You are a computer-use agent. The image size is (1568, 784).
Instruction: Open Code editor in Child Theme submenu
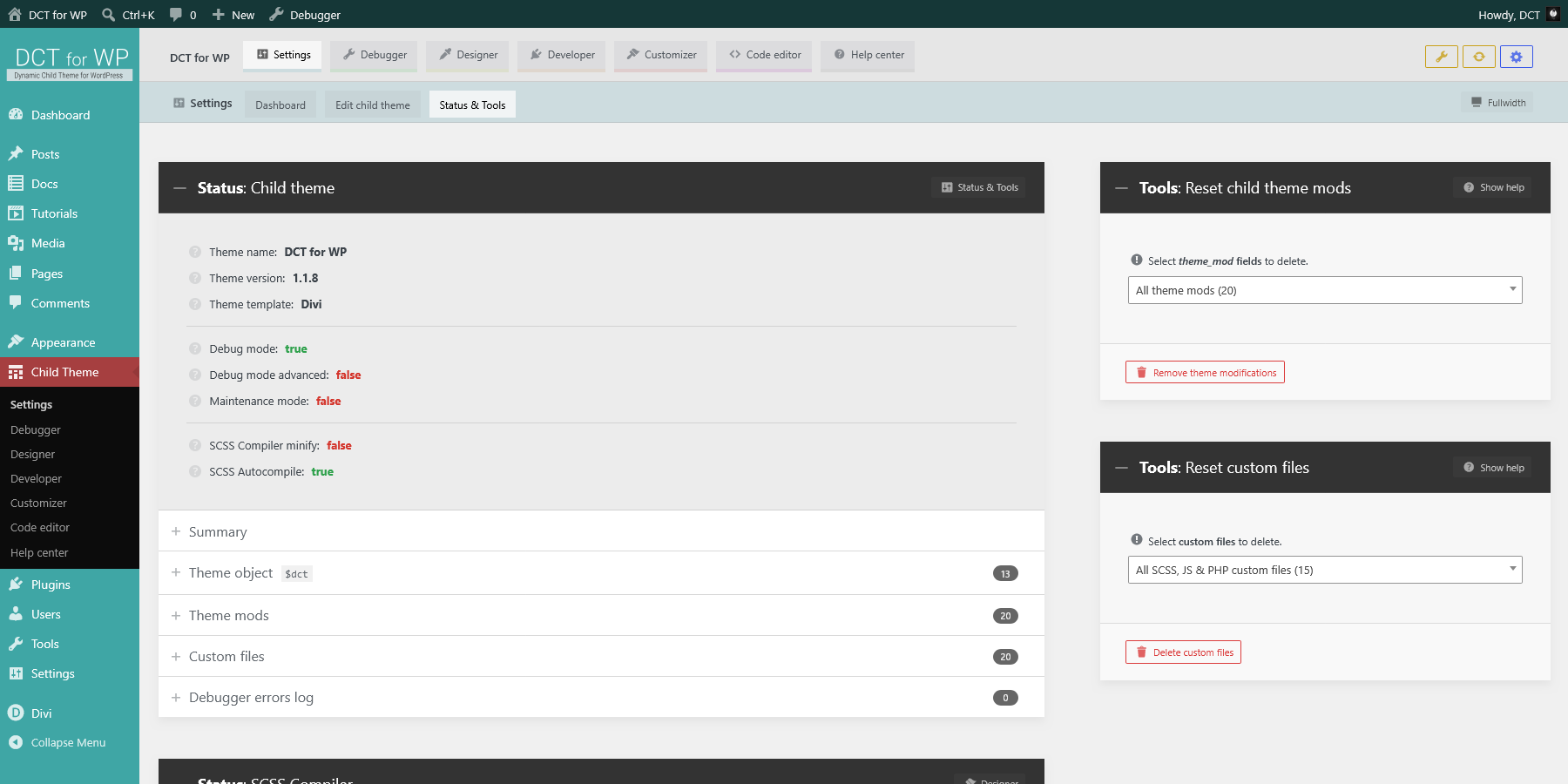(x=40, y=527)
